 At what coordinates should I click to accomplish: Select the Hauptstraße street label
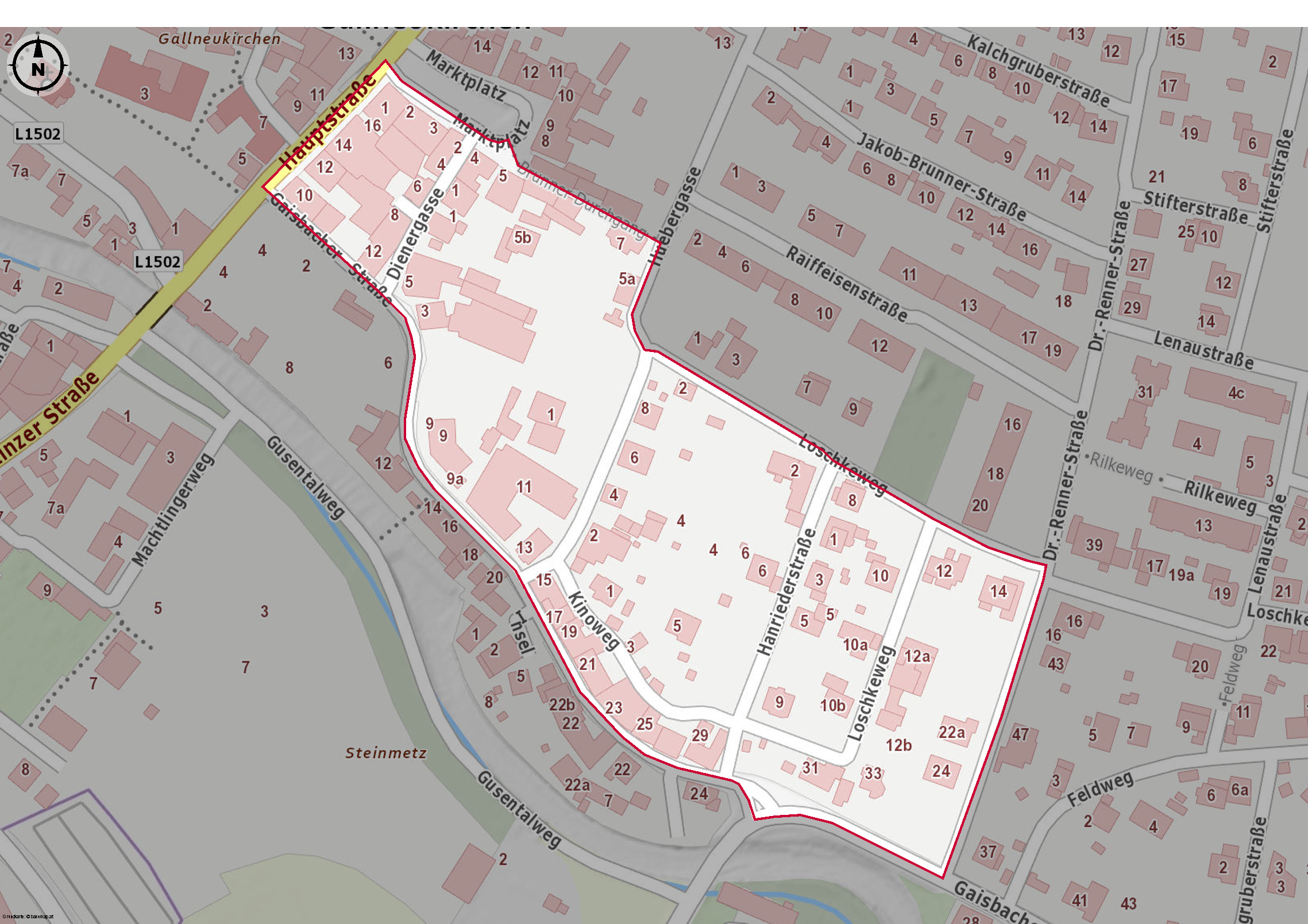coord(329,122)
